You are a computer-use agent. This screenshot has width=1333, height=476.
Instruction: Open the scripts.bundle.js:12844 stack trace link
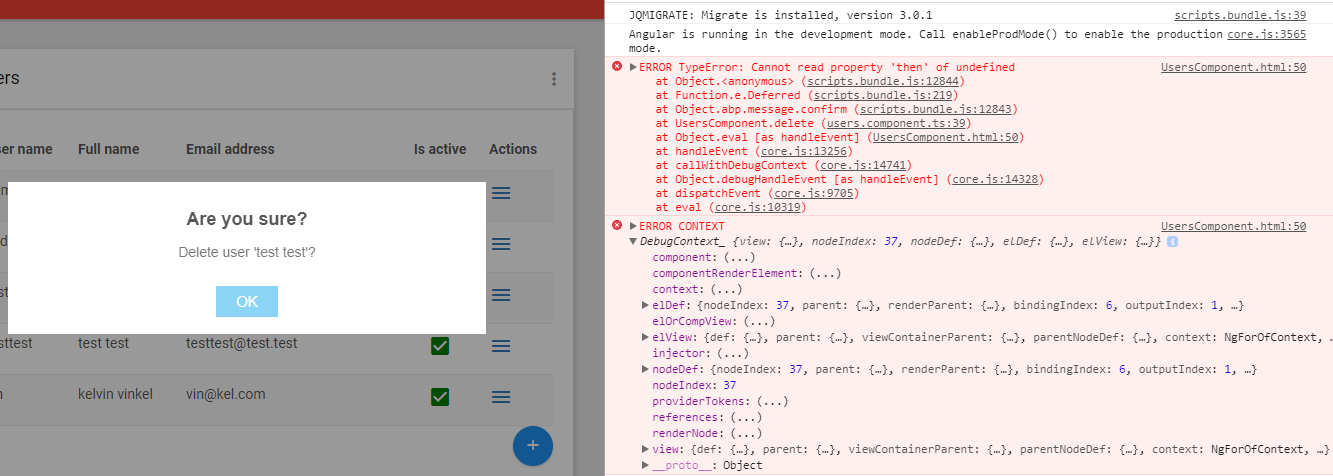pos(882,82)
